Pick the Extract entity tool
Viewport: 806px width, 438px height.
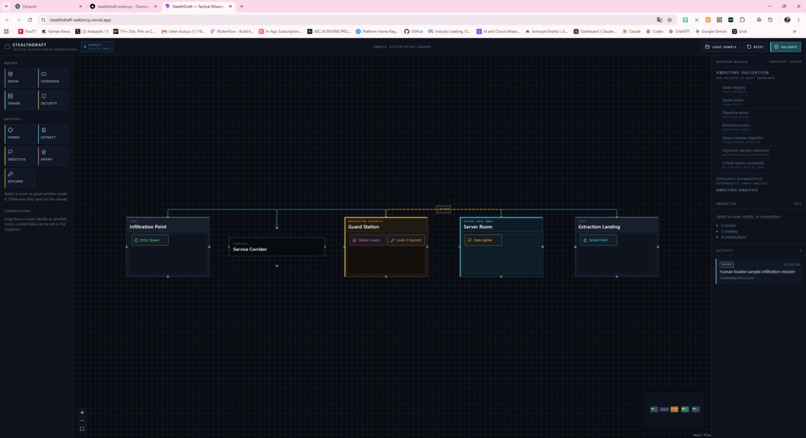click(53, 133)
